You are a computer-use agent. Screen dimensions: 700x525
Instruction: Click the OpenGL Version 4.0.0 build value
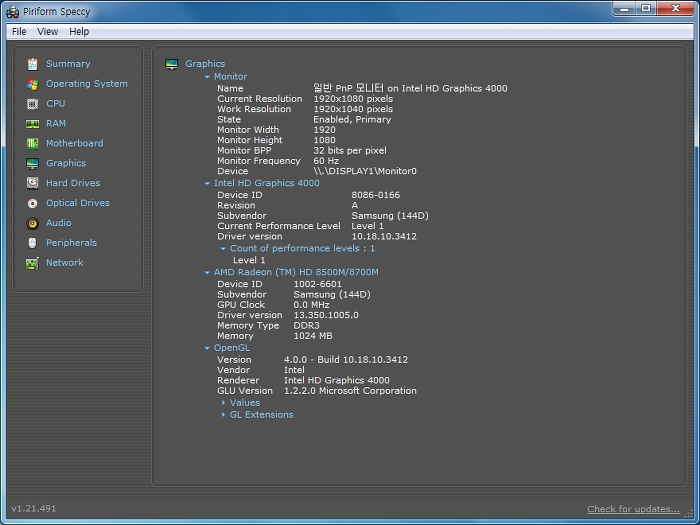tap(346, 360)
